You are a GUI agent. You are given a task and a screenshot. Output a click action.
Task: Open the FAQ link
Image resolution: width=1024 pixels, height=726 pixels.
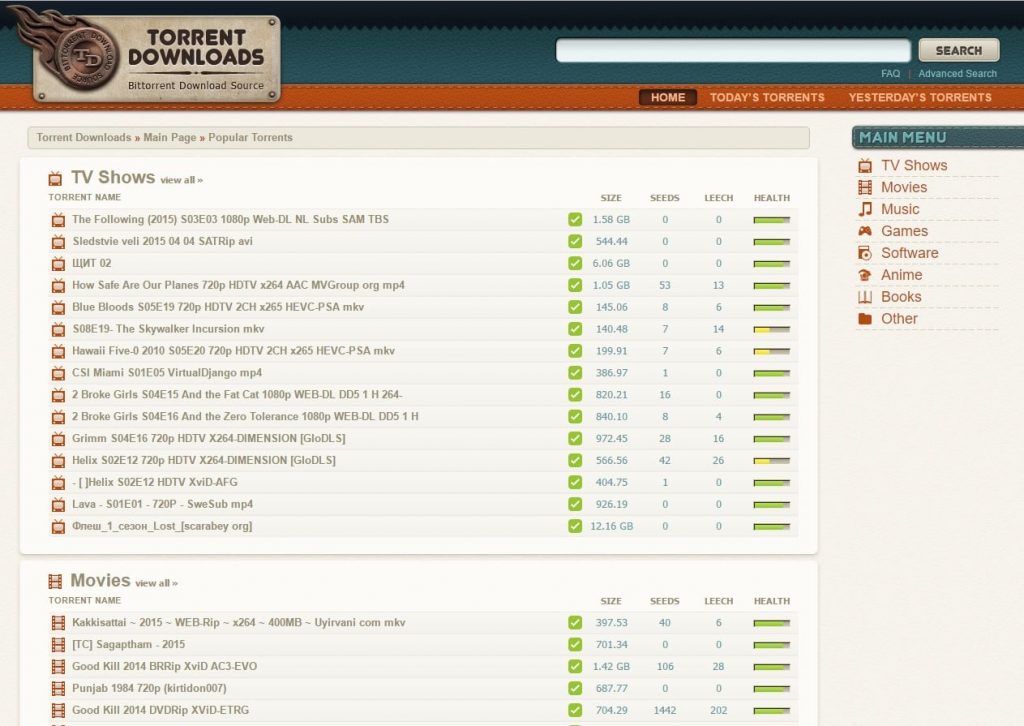[890, 74]
